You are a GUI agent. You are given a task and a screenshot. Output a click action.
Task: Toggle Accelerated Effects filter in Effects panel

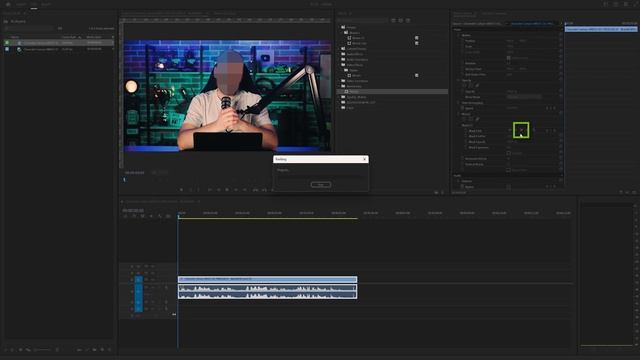point(393,20)
